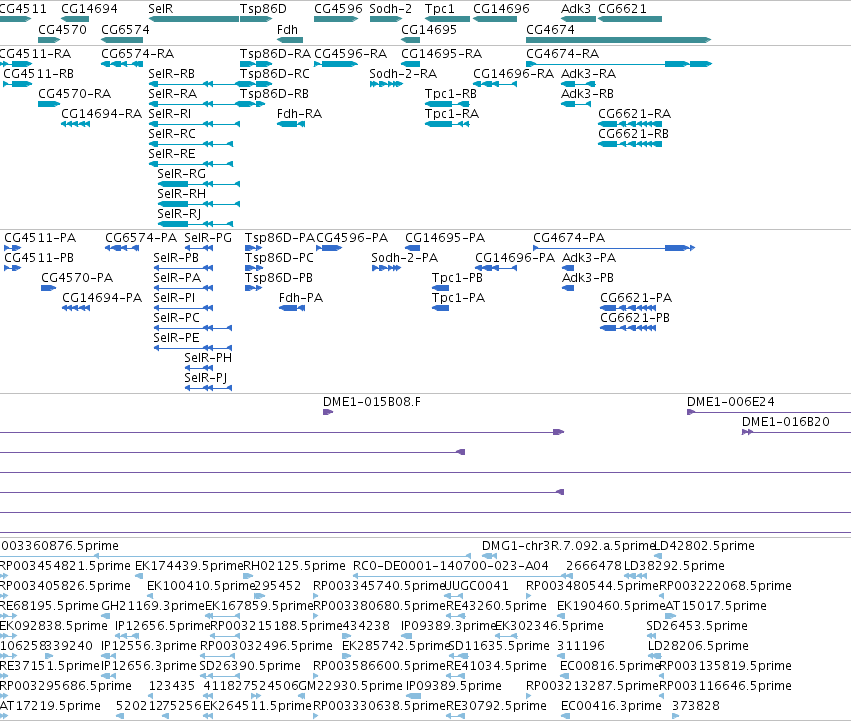Screen dimensions: 851x721
Task: Click protein CG4596-PA
Action: tap(329, 248)
